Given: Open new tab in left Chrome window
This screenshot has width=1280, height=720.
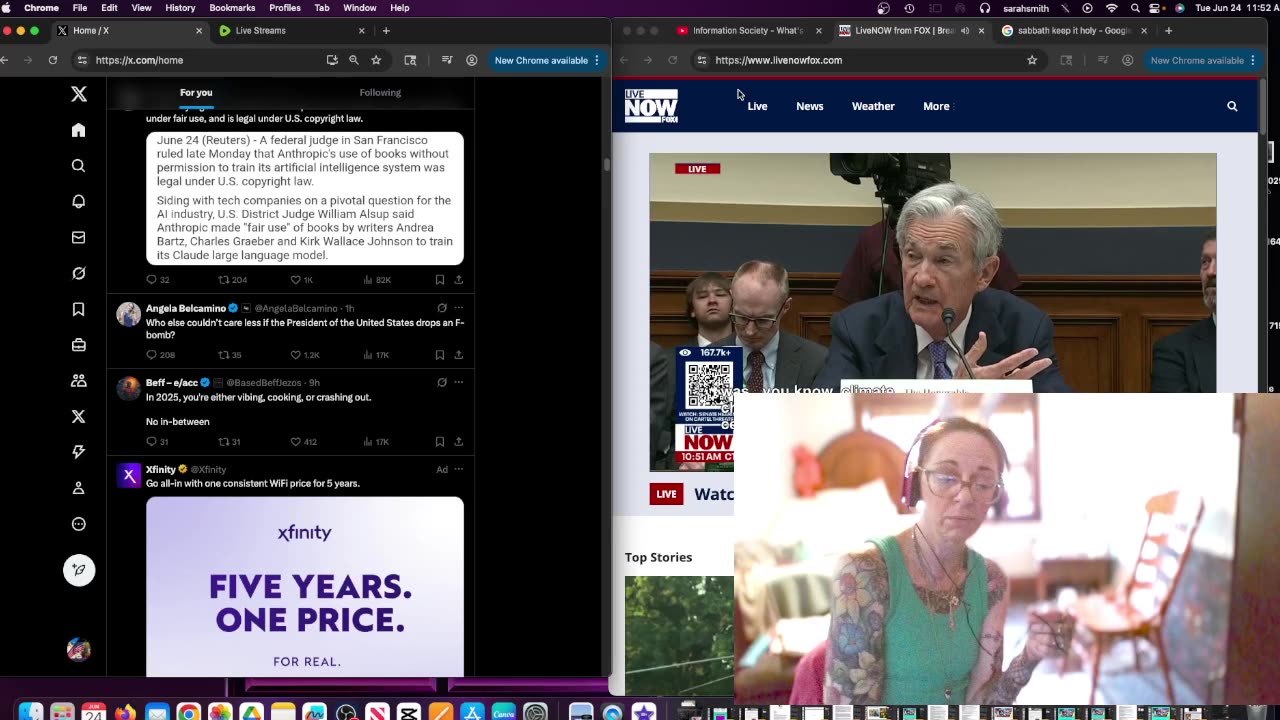Looking at the screenshot, I should (386, 31).
